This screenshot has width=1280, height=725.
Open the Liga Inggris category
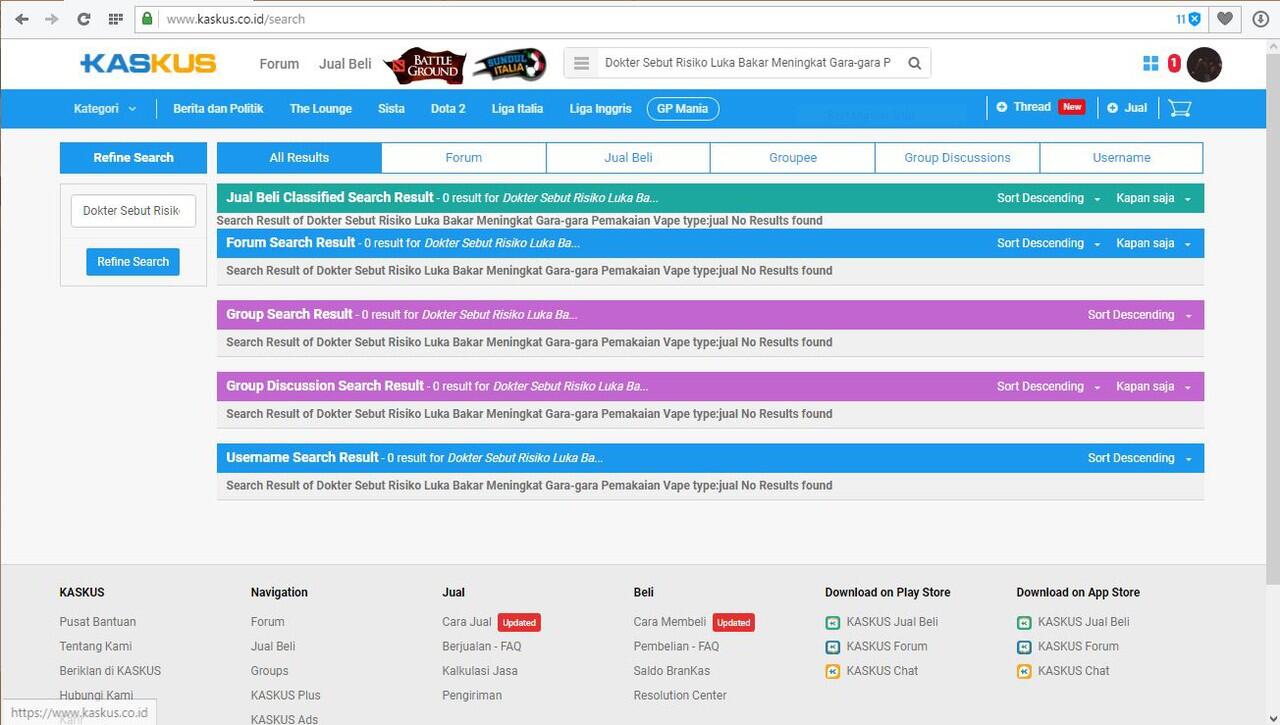pos(600,108)
